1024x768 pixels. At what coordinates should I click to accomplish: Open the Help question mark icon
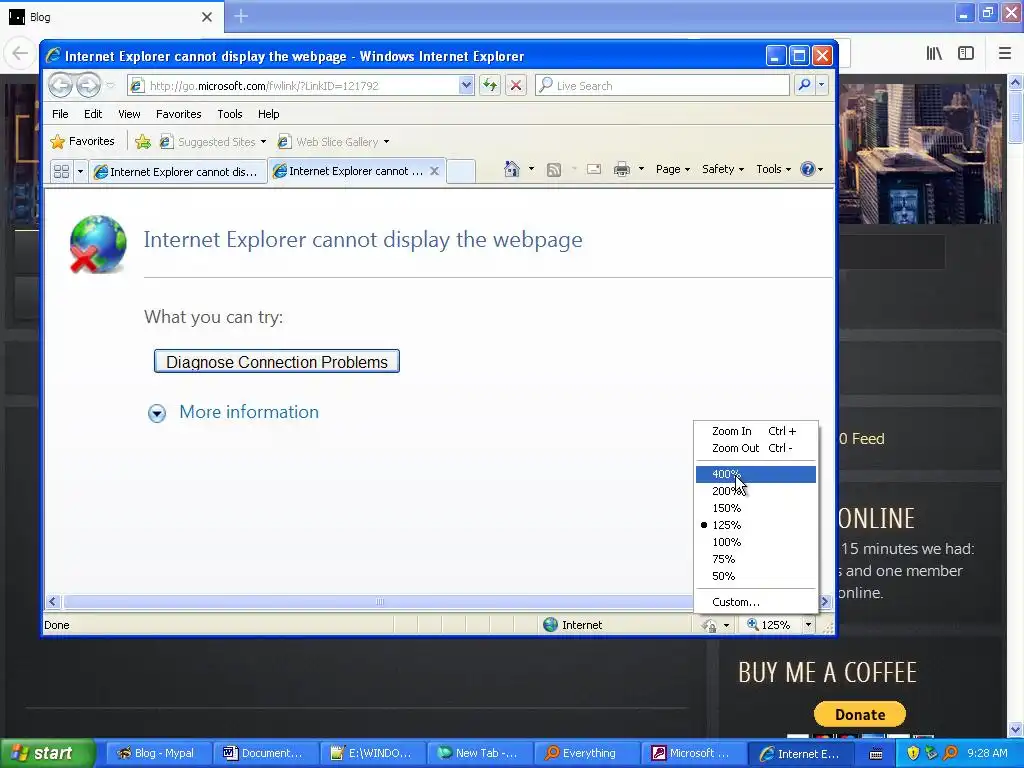[x=808, y=169]
